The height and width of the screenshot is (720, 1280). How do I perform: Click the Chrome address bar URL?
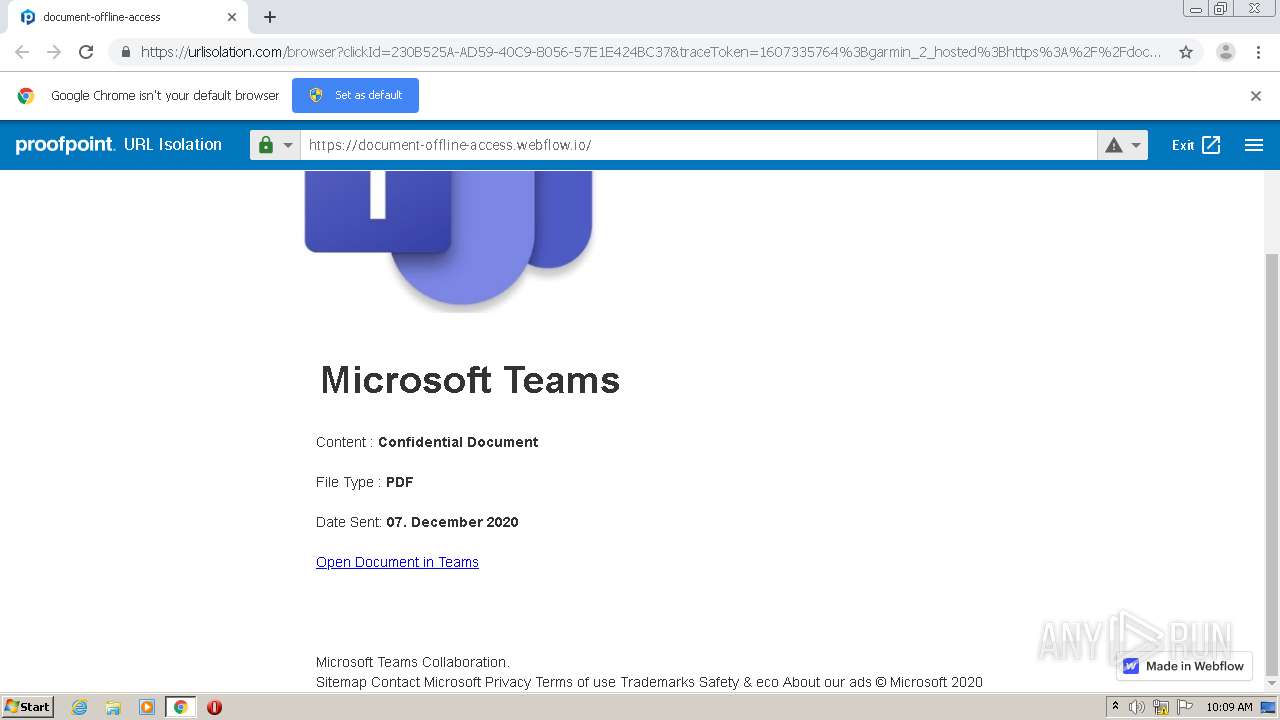(650, 52)
